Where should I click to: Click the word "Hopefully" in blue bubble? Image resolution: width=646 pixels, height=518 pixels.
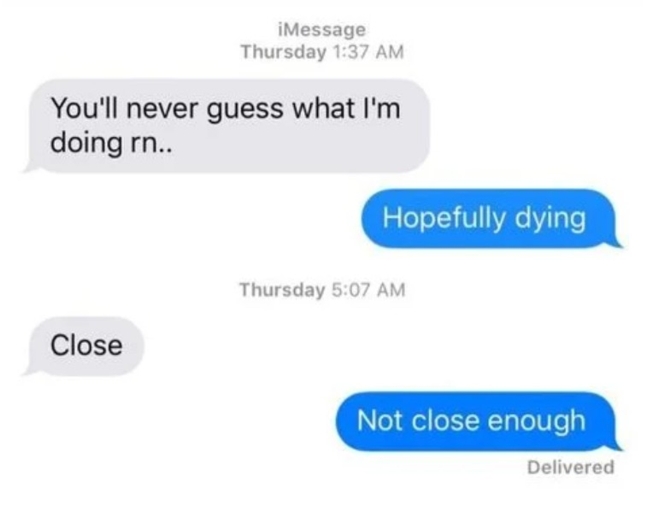point(444,218)
